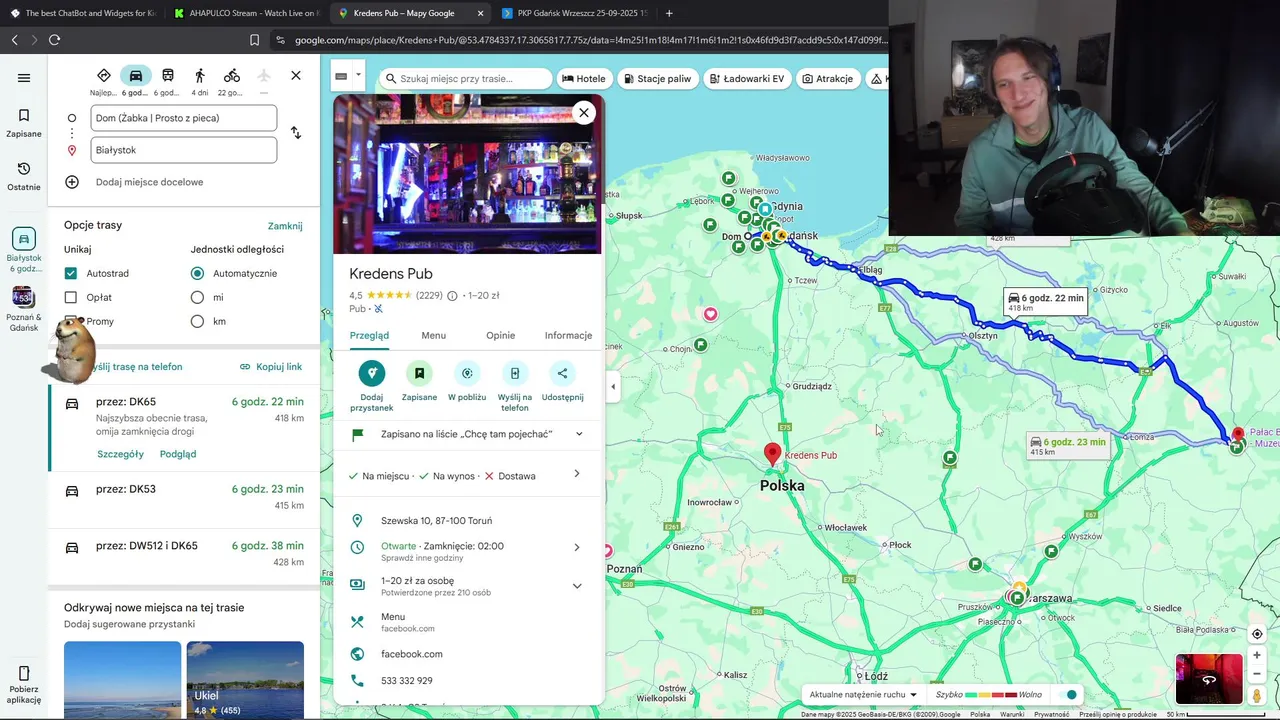Uncheck the Autostrad avoid checkbox
The image size is (1280, 720).
click(x=70, y=273)
